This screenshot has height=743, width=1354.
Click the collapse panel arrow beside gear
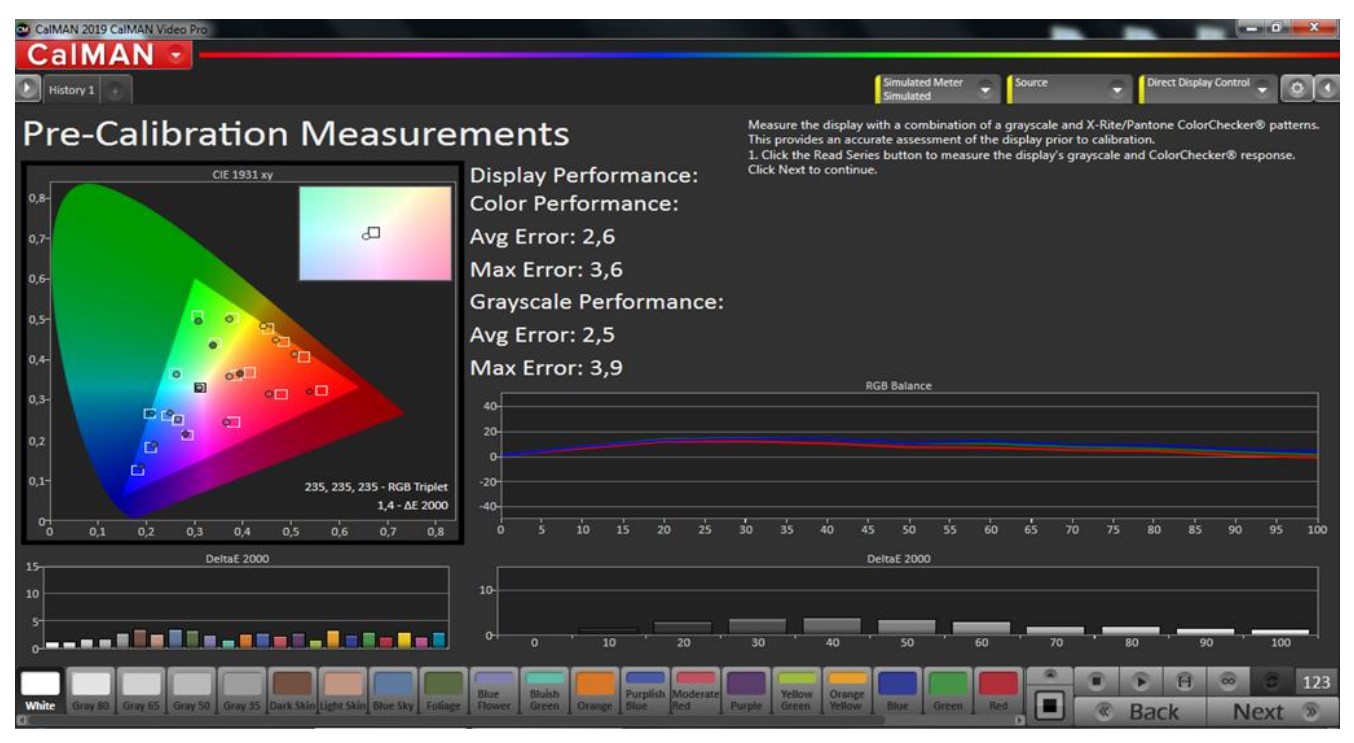point(1326,89)
